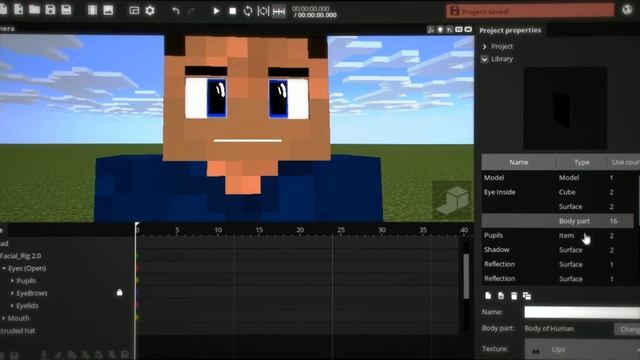
Task: Open the settings gear icon
Action: click(x=150, y=11)
